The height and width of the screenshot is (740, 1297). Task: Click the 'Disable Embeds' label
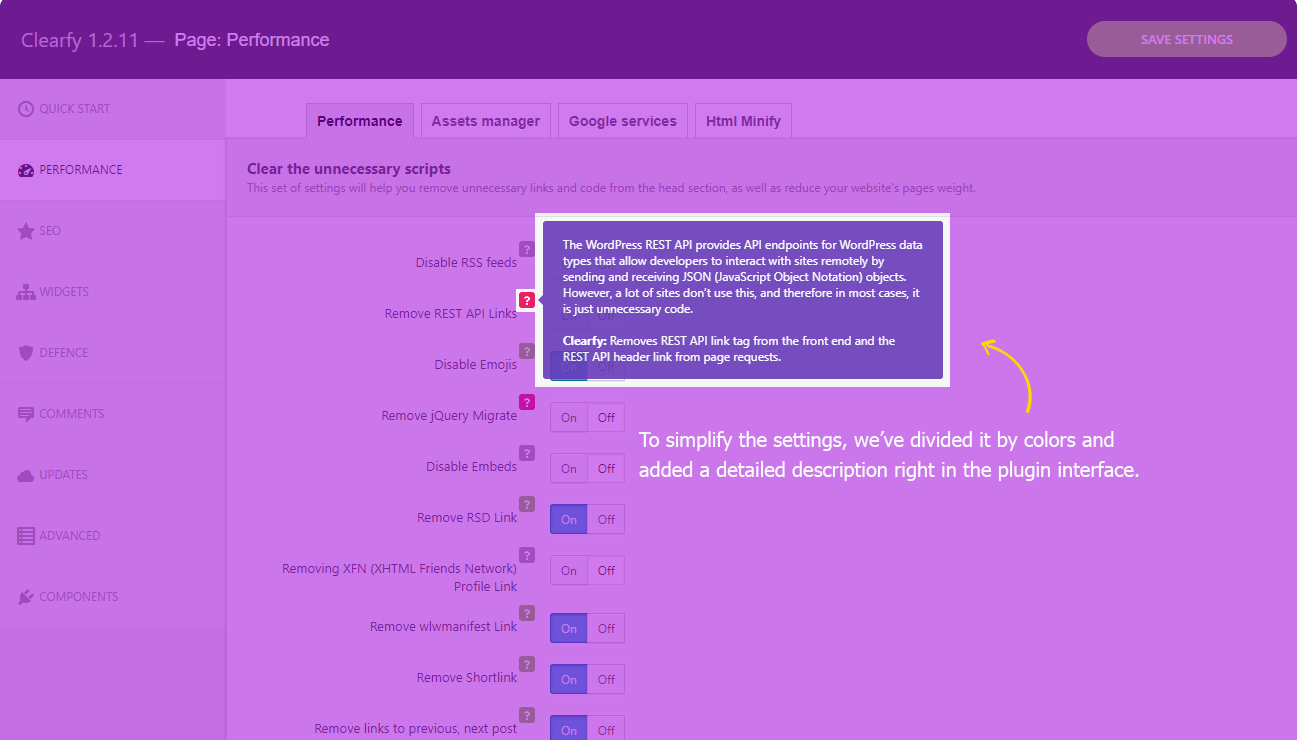pos(472,467)
